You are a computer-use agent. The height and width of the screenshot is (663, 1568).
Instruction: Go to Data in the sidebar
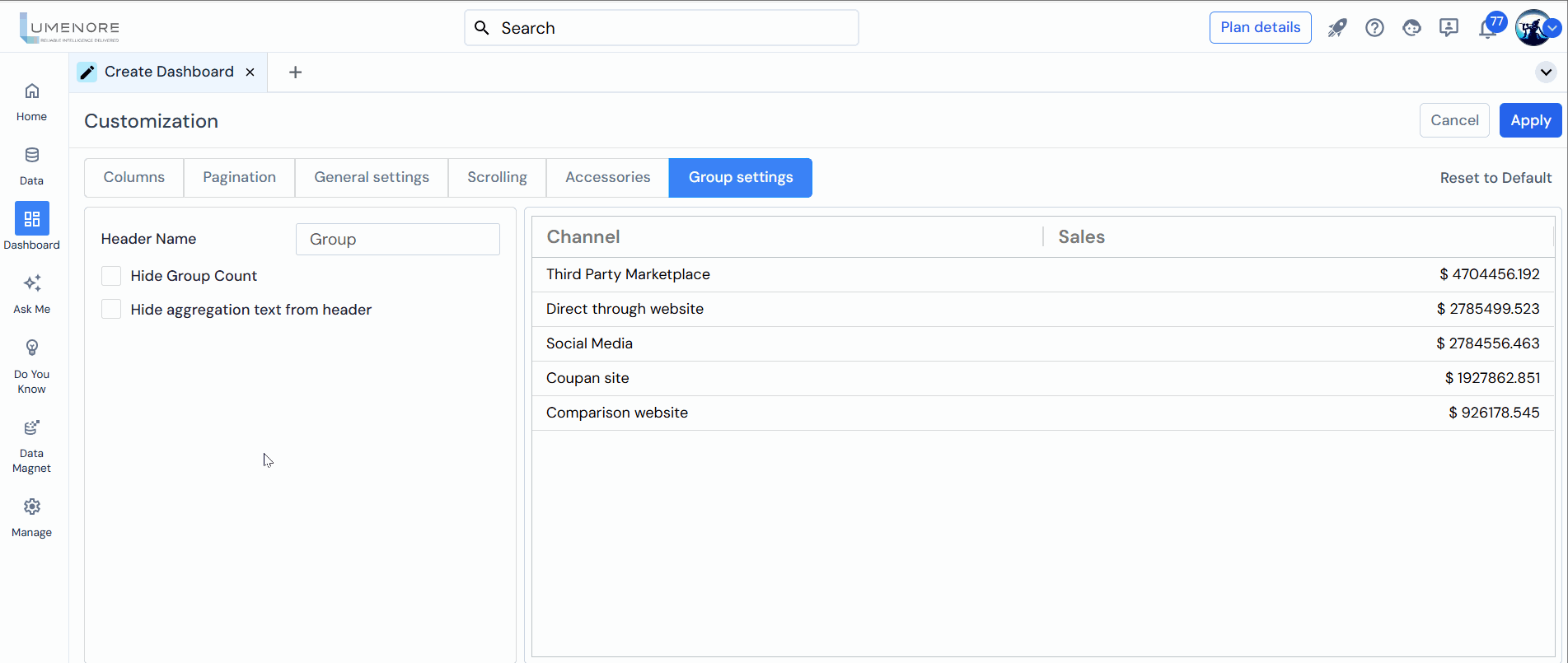pyautogui.click(x=31, y=166)
